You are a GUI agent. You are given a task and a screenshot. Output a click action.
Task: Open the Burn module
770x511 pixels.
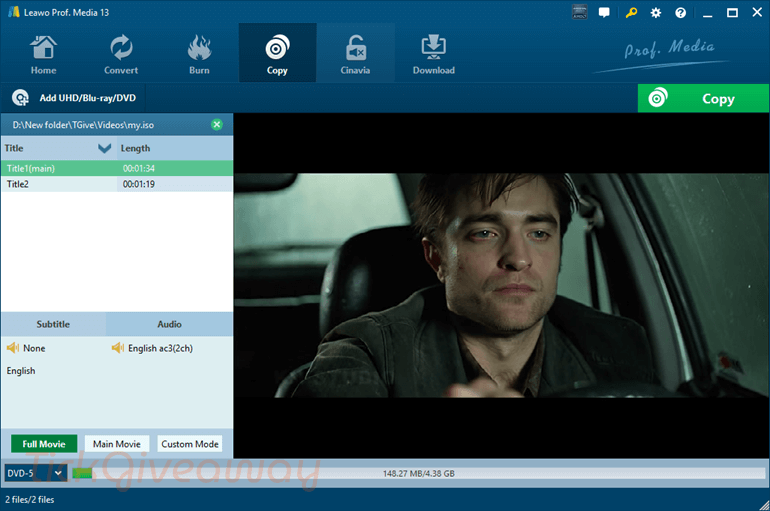pyautogui.click(x=199, y=54)
